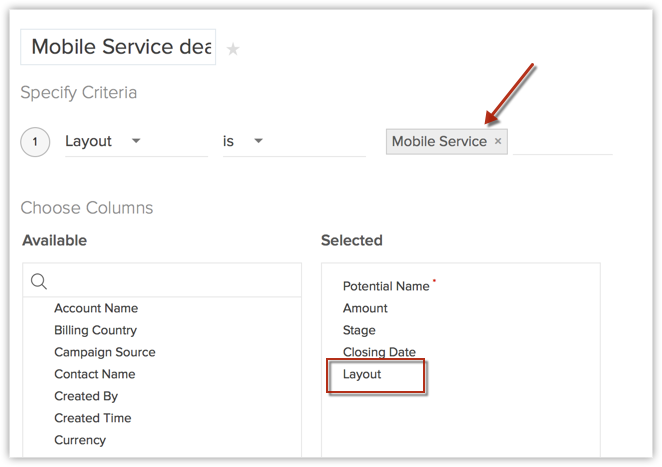Screen dimensions: 662x467
Task: Expand the "is" condition dropdown
Action: [x=258, y=141]
